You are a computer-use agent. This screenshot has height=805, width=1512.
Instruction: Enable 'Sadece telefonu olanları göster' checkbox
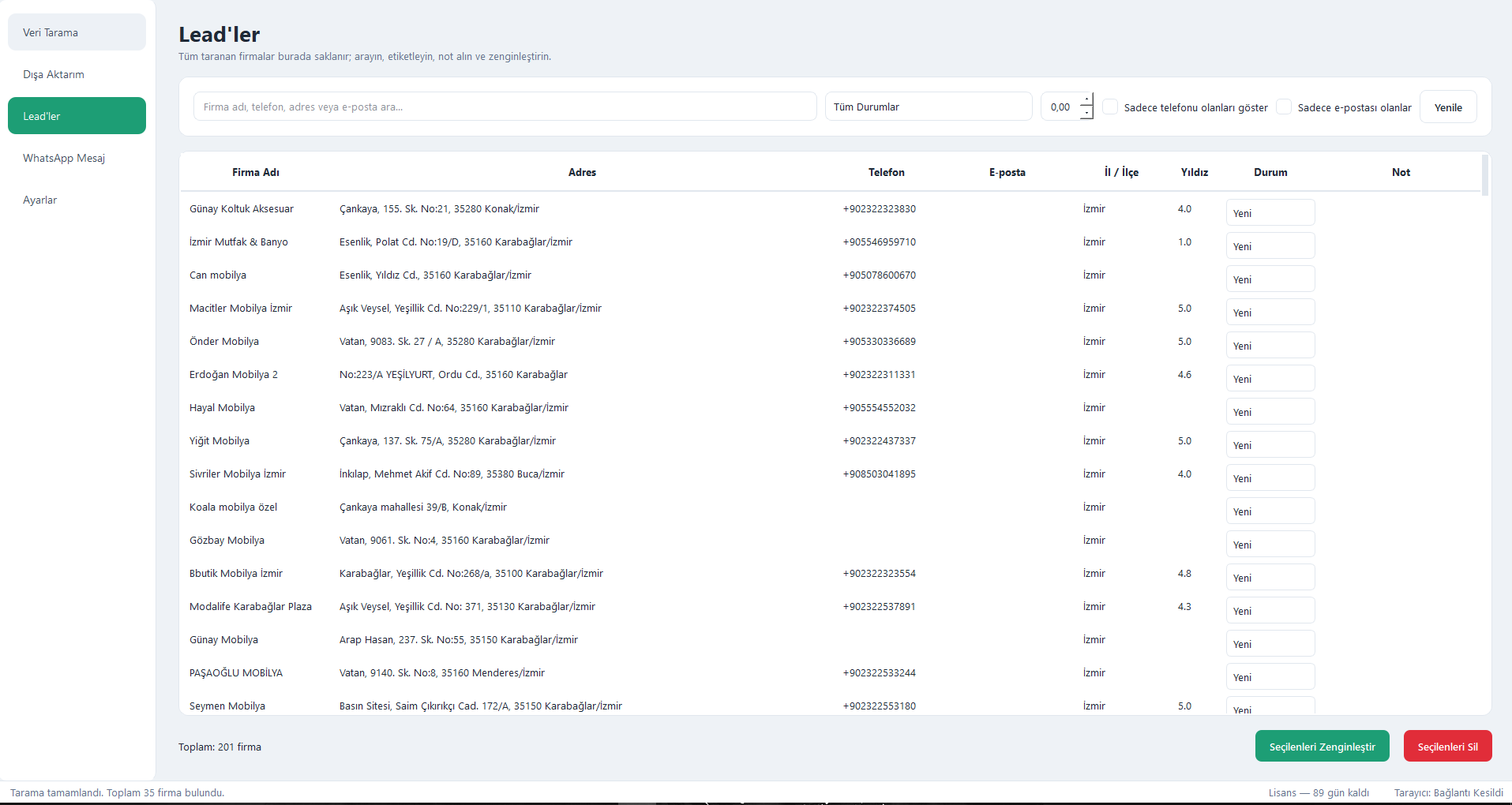click(x=1110, y=107)
